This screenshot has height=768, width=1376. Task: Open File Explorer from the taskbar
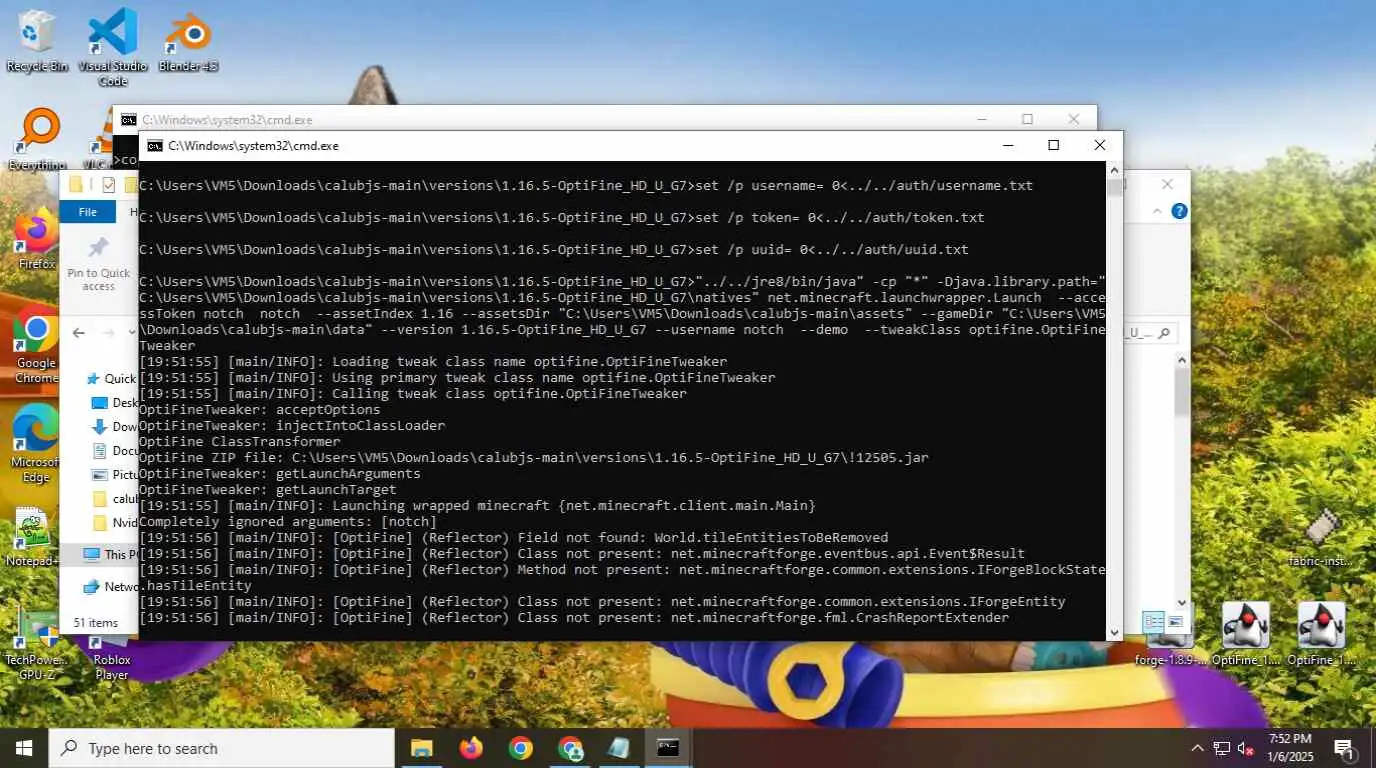tap(421, 748)
